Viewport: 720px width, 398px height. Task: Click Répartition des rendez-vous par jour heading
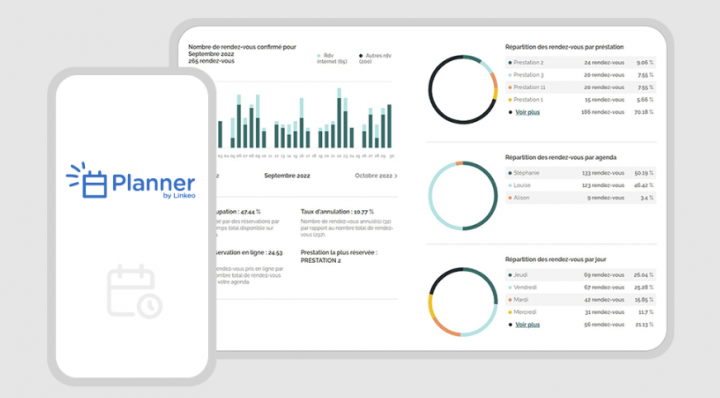(556, 259)
